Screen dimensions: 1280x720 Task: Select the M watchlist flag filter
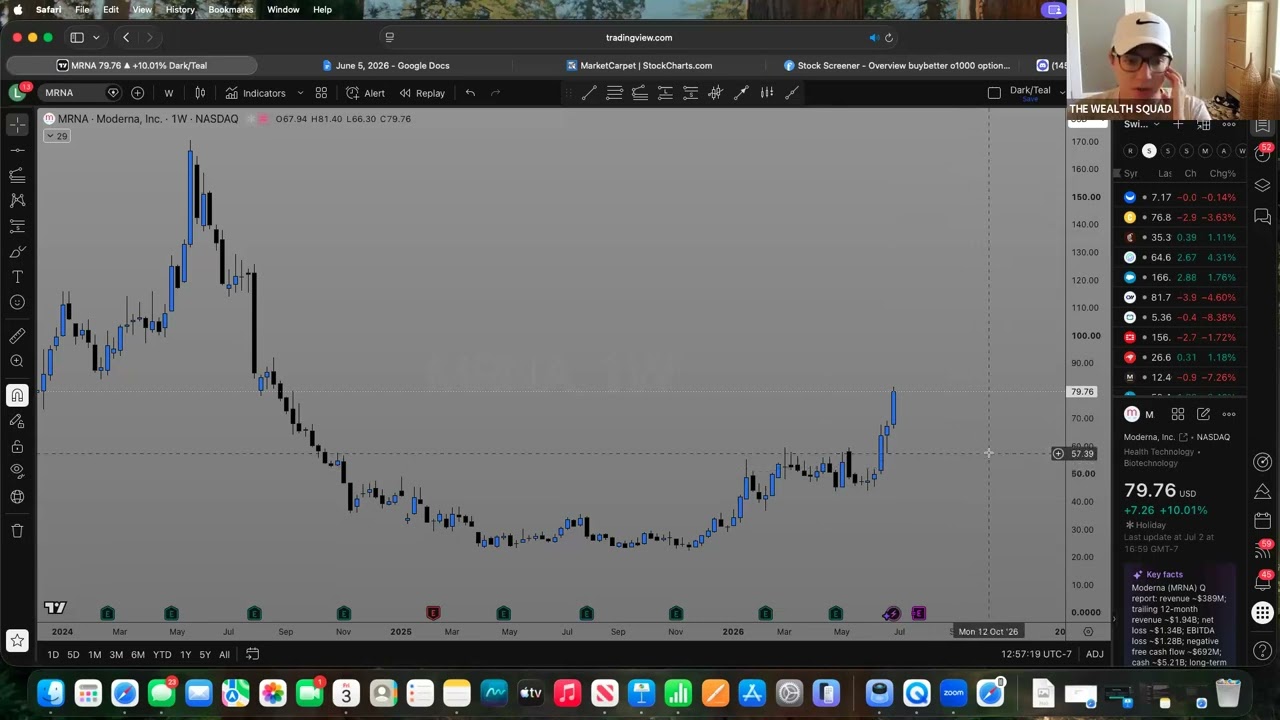[x=1205, y=151]
